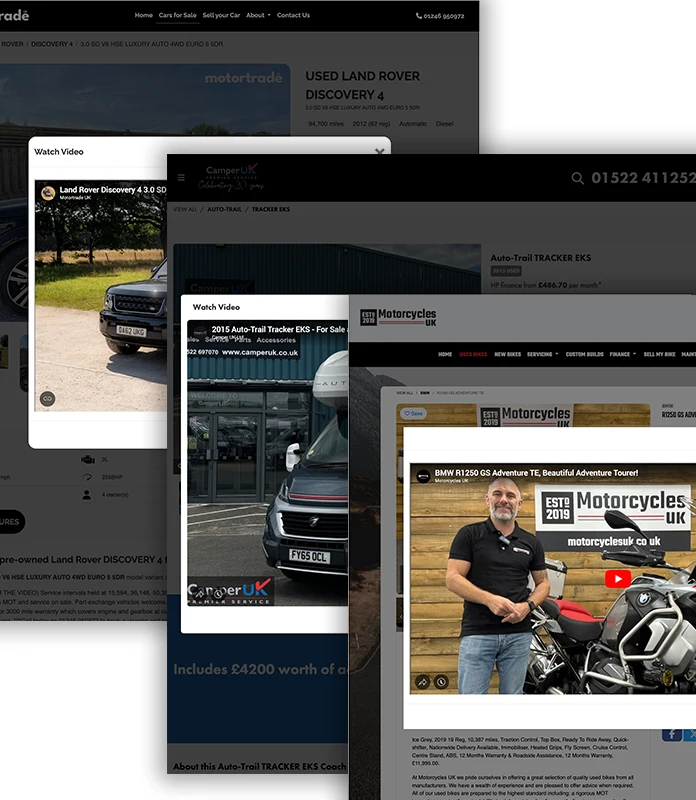The width and height of the screenshot is (696, 800).
Task: Open Motortrade Contact Us page
Action: click(293, 15)
